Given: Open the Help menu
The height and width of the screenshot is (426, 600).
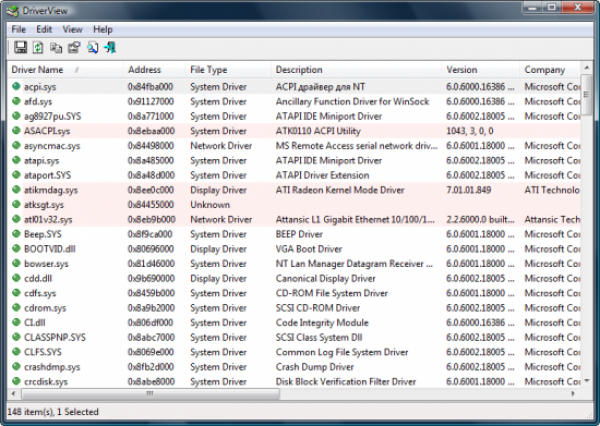Looking at the screenshot, I should 103,30.
